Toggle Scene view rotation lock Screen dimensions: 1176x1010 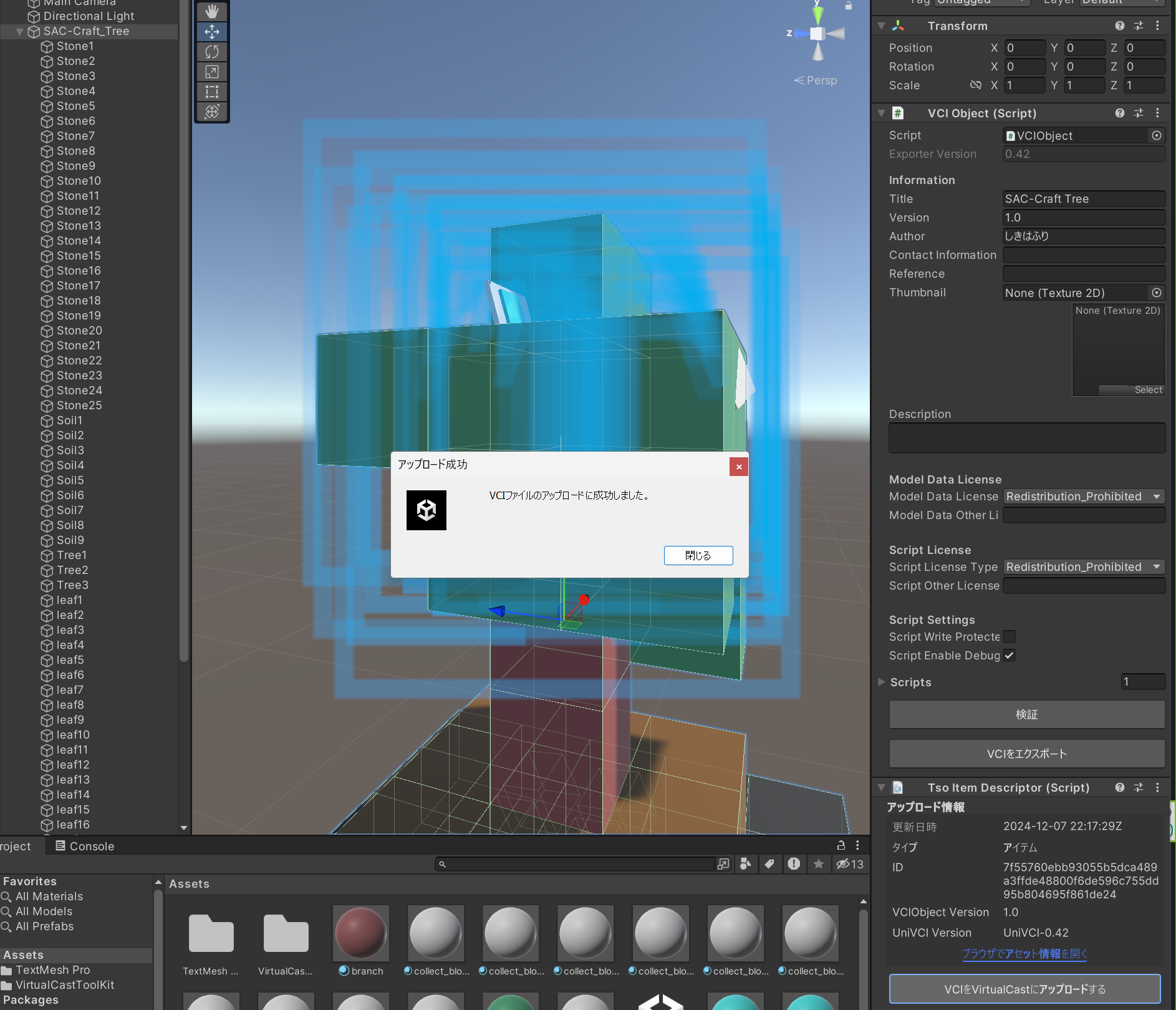[849, 5]
